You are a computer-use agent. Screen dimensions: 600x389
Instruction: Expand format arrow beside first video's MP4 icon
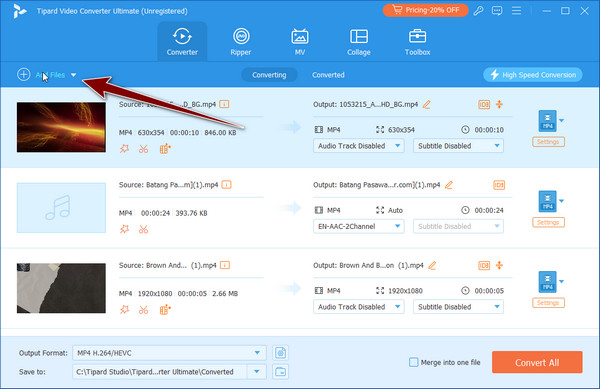click(561, 120)
